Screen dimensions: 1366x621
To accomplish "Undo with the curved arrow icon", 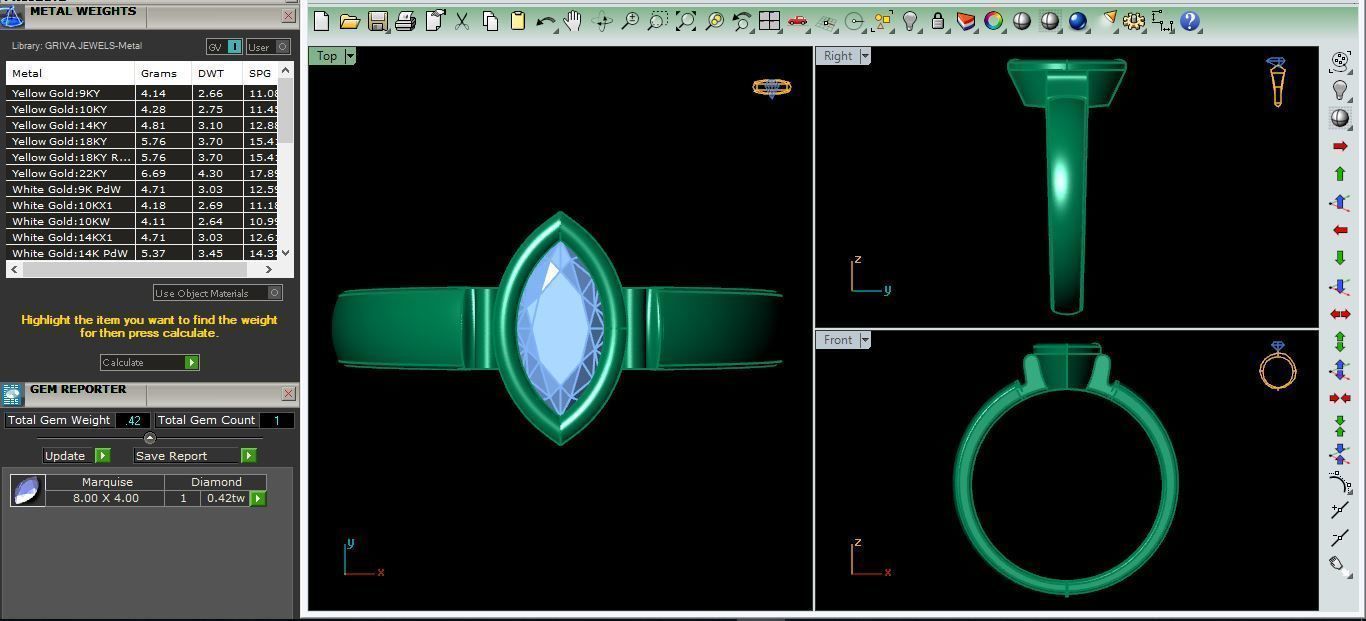I will click(546, 21).
